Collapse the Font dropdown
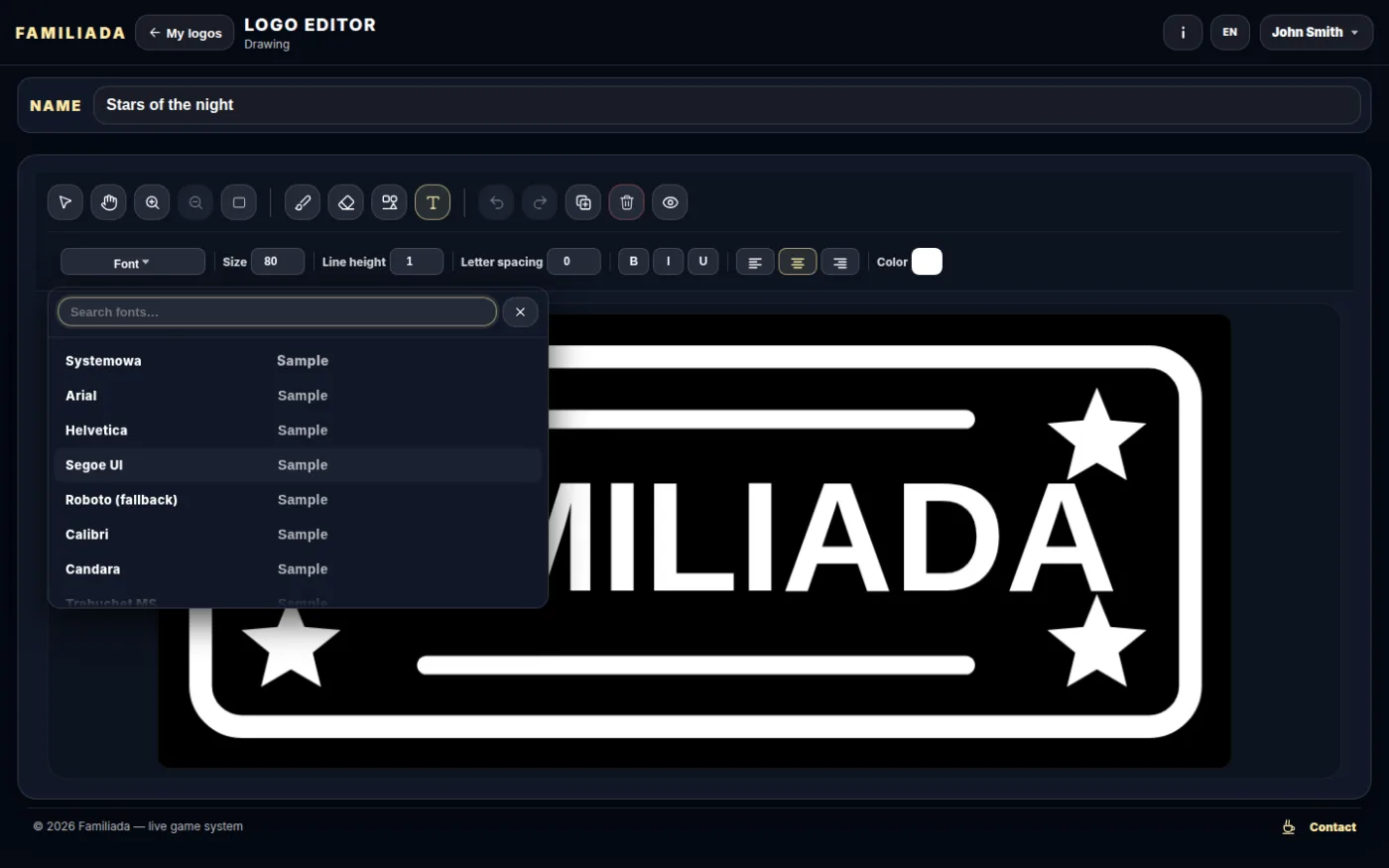Viewport: 1389px width, 868px height. click(133, 262)
